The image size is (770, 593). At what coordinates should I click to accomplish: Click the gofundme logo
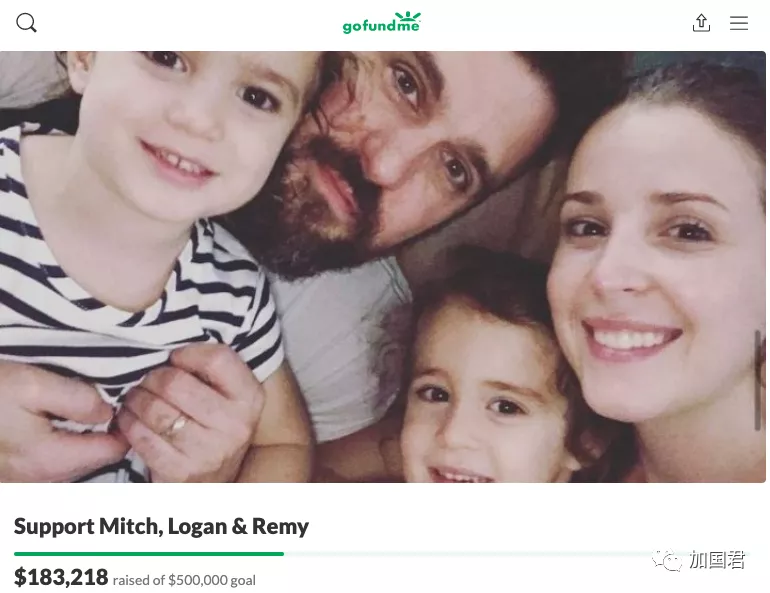(382, 23)
